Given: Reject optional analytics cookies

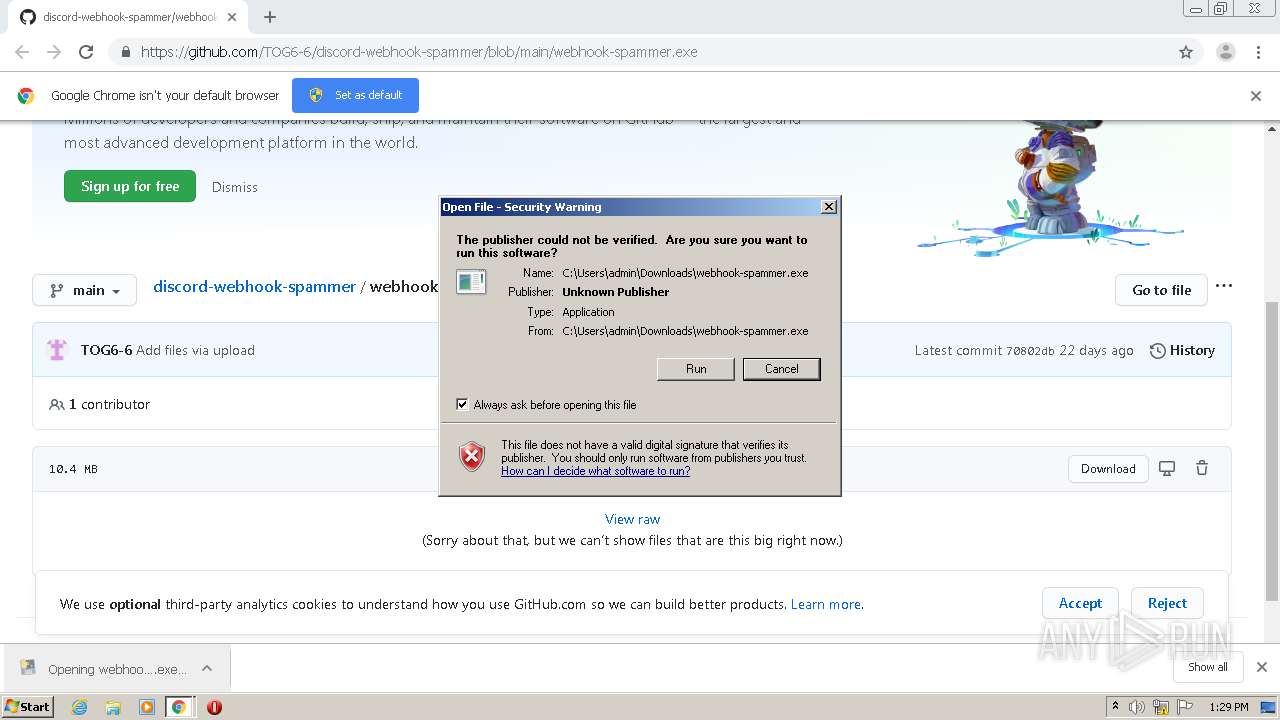Looking at the screenshot, I should (1167, 603).
